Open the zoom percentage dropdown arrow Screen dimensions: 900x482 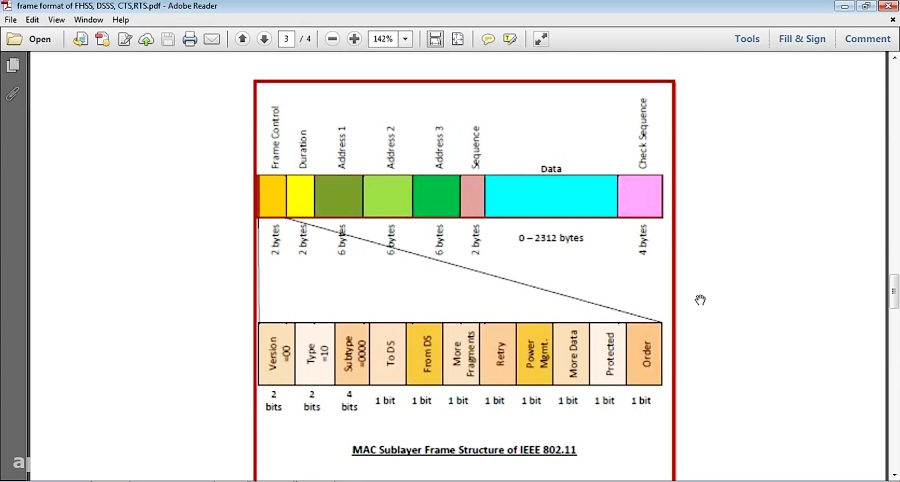(406, 39)
